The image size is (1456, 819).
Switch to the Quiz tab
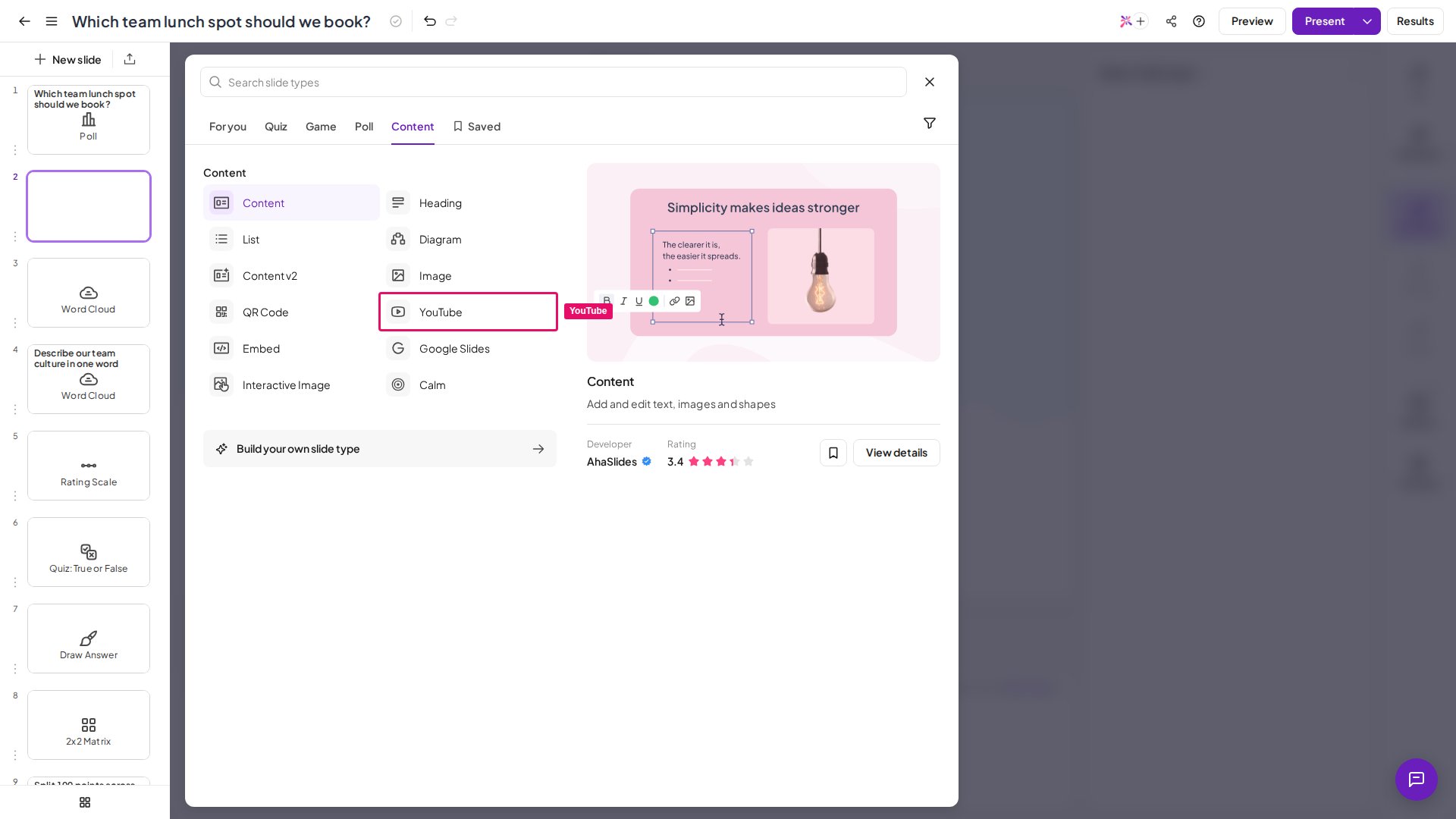(275, 127)
